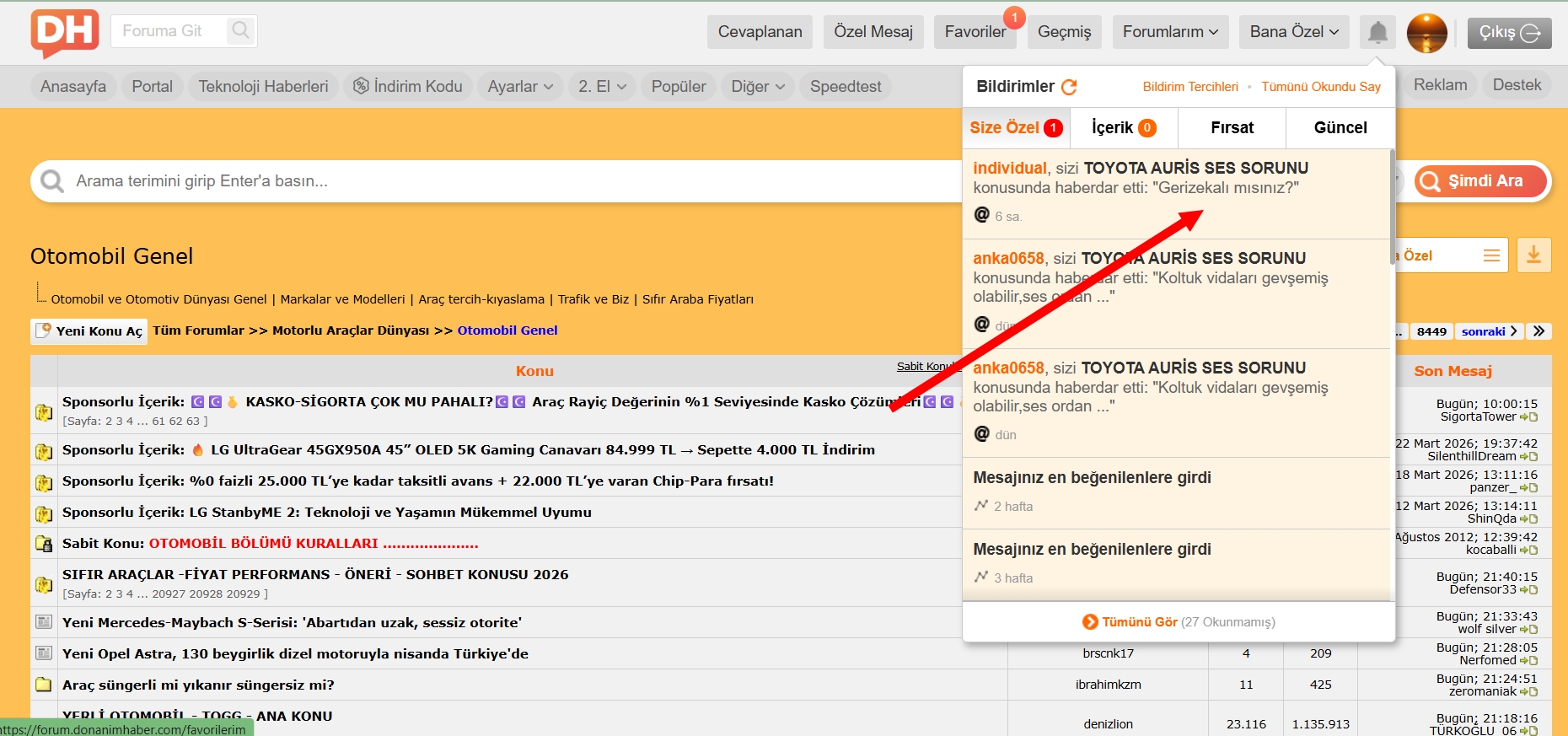Viewport: 1568px width, 736px height.
Task: Expand the Forumlarım dropdown
Action: tap(1170, 32)
